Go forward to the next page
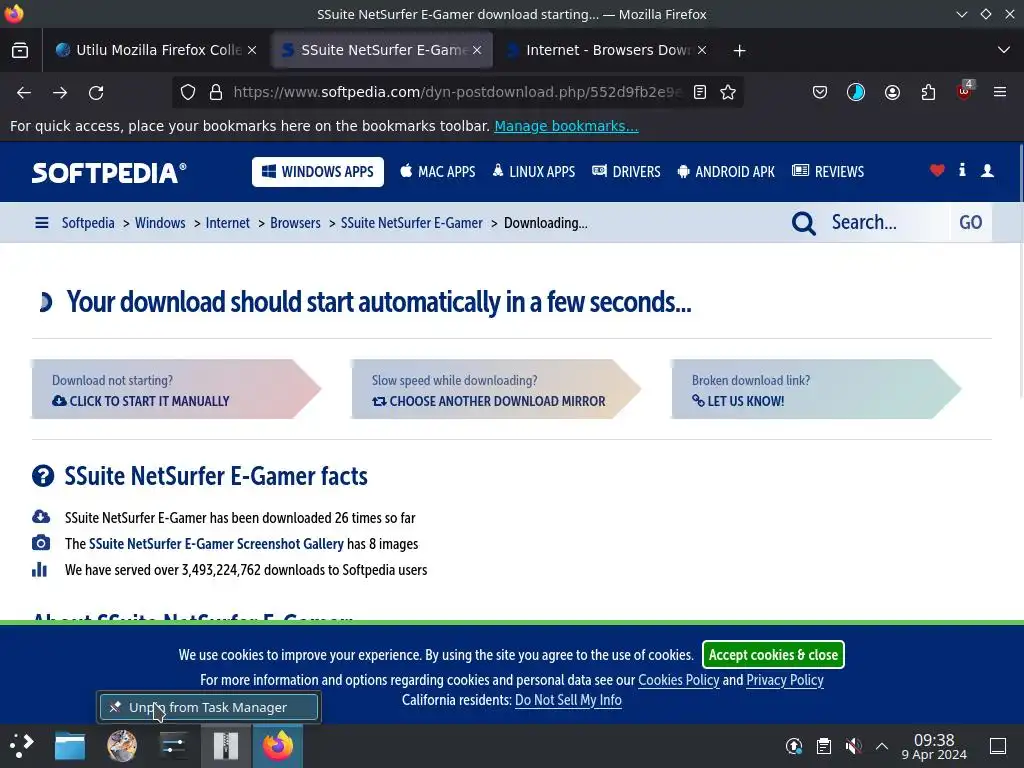 pos(60,93)
